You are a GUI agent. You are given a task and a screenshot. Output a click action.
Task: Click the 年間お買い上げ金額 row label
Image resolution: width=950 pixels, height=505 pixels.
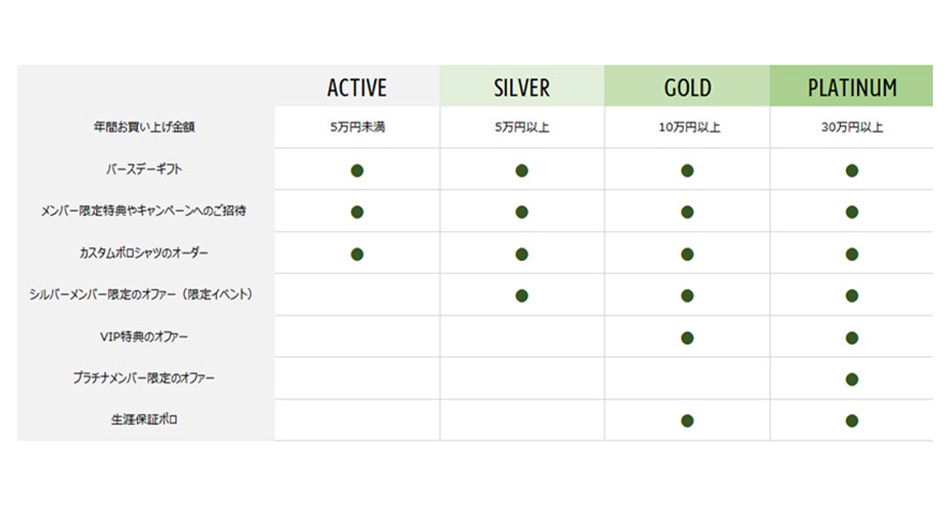[x=144, y=127]
